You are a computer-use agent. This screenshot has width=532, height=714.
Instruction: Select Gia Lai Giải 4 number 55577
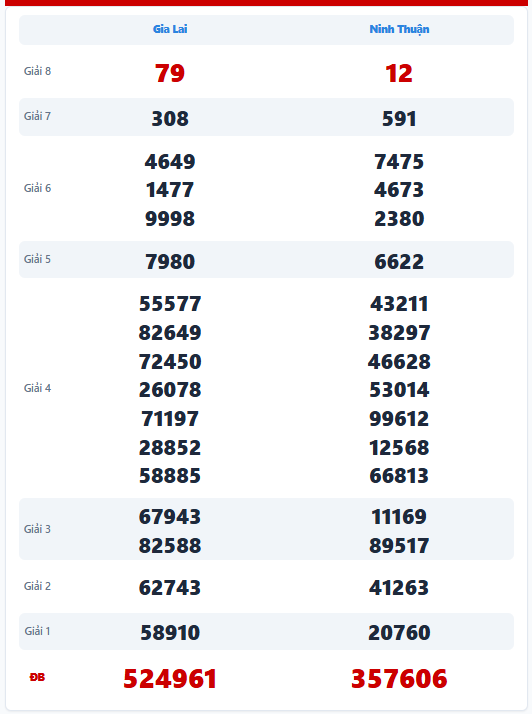click(x=170, y=304)
